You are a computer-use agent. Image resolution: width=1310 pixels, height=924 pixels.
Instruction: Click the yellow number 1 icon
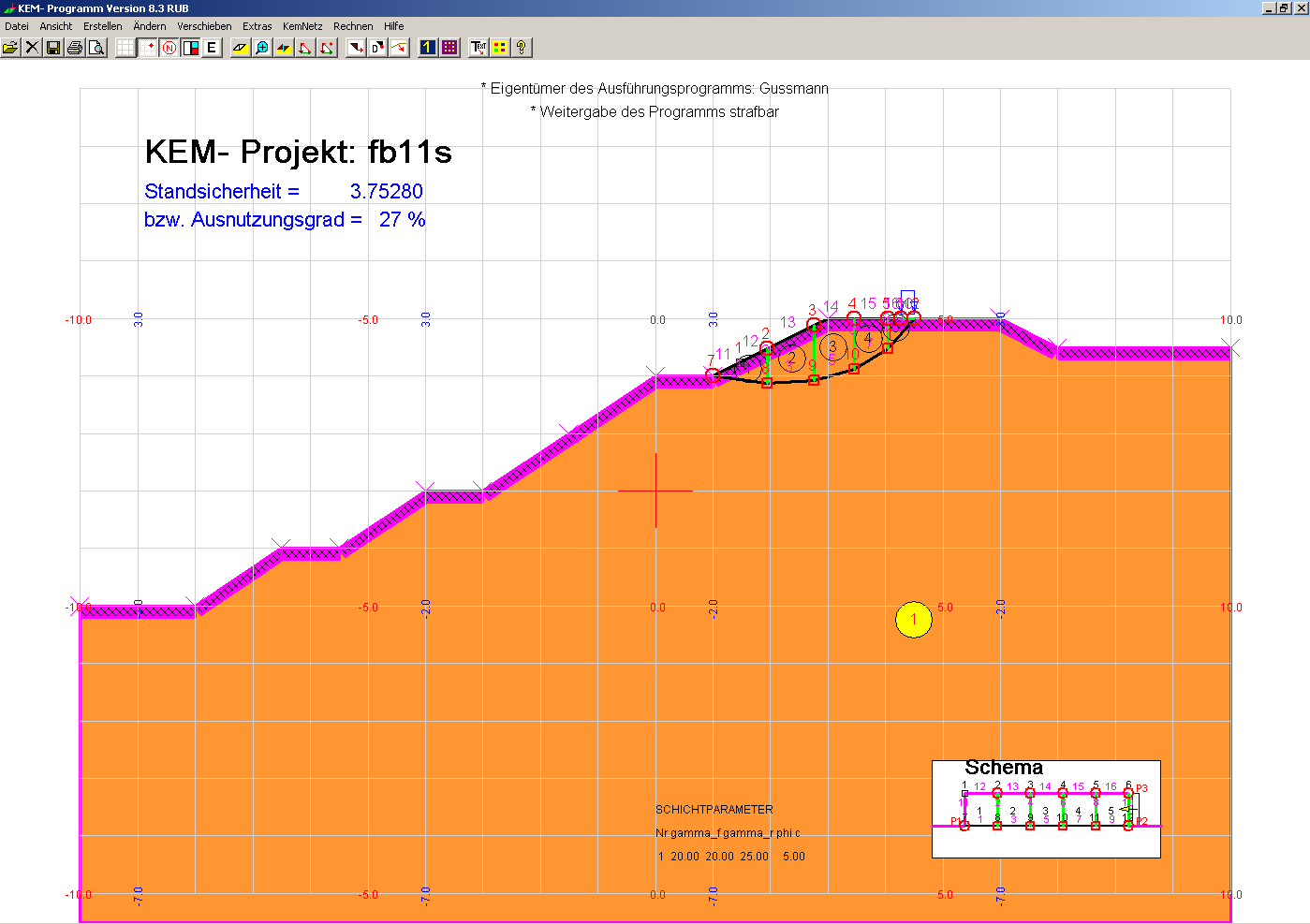click(x=428, y=47)
